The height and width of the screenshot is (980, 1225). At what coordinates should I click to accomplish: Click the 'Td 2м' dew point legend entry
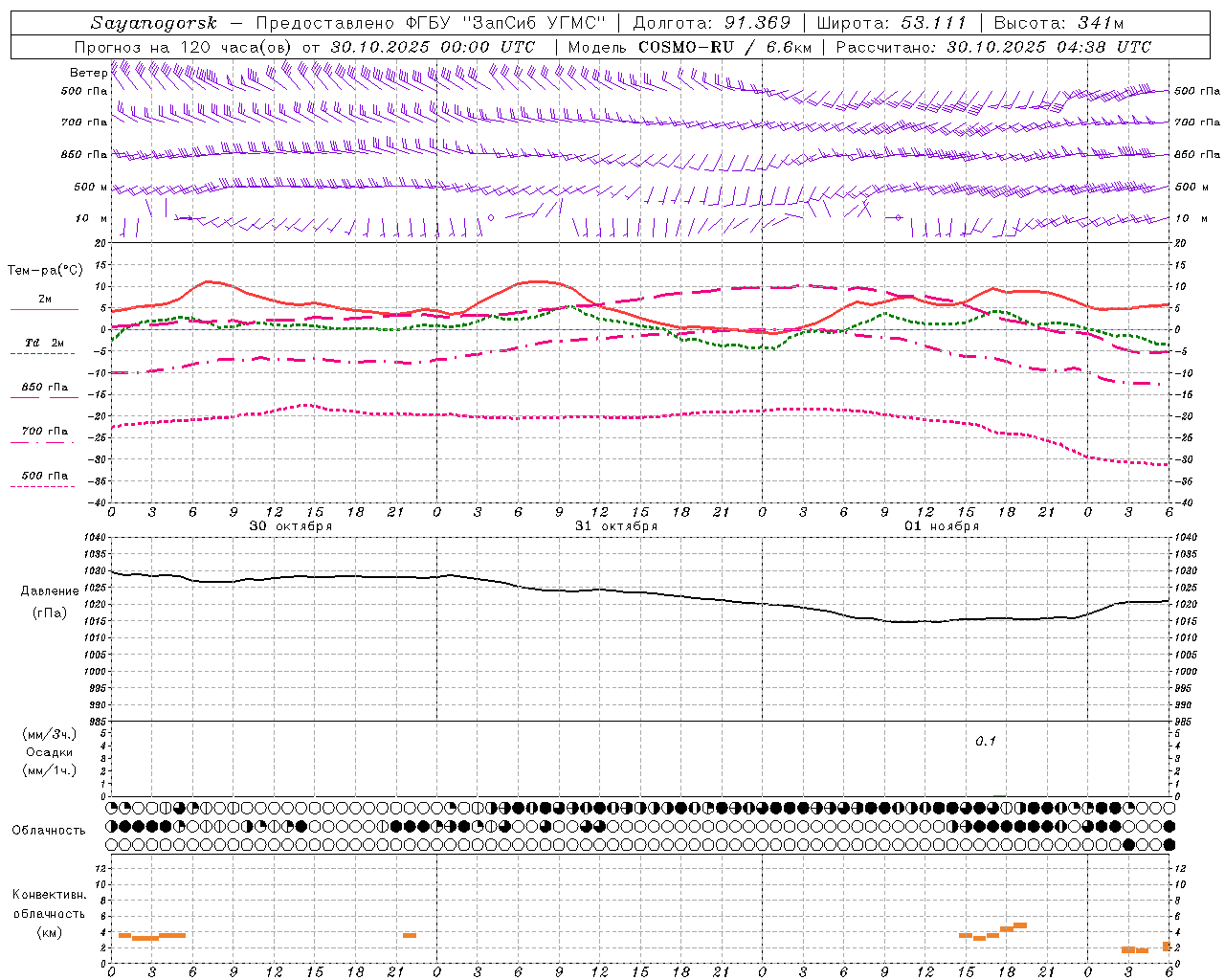[x=45, y=343]
